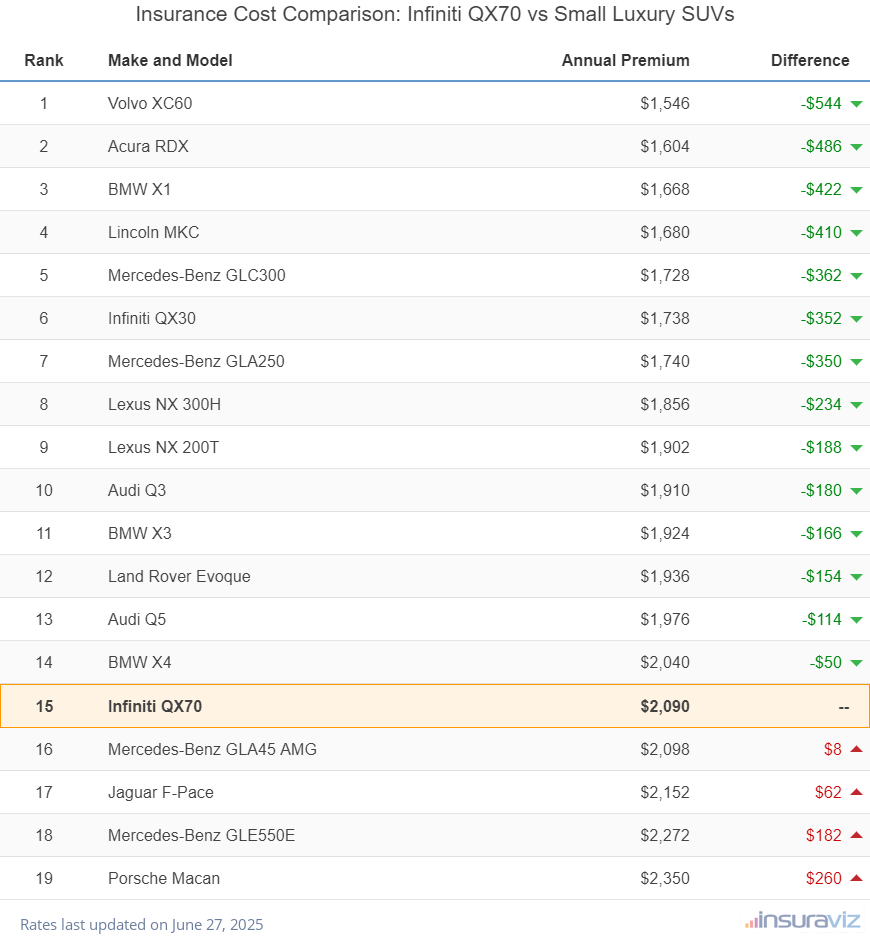Click the green down arrow in BMW X4 row

pos(856,663)
